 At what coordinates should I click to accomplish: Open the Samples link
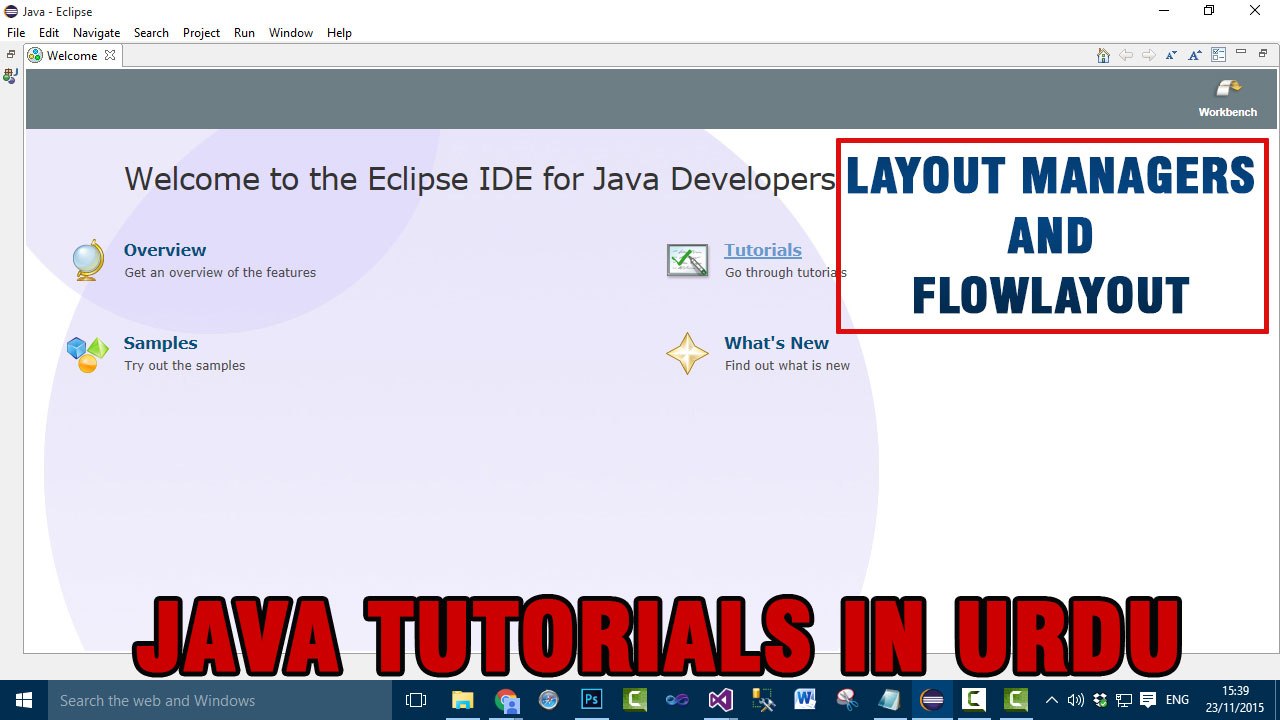(160, 343)
